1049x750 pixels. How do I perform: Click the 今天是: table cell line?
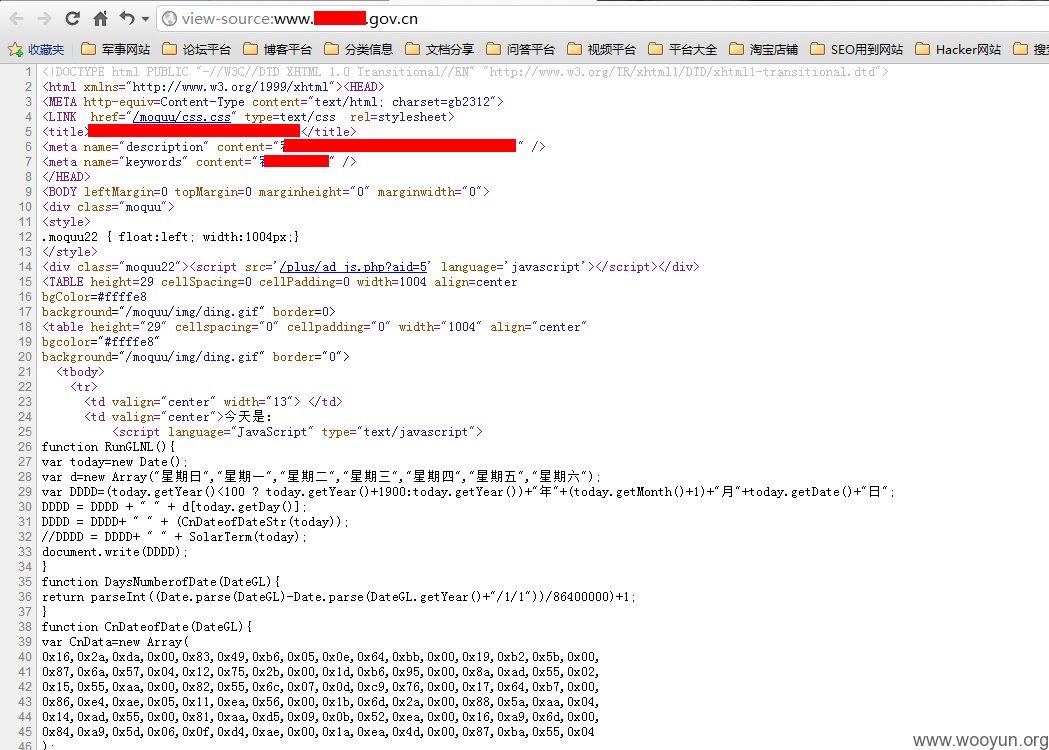(x=178, y=417)
